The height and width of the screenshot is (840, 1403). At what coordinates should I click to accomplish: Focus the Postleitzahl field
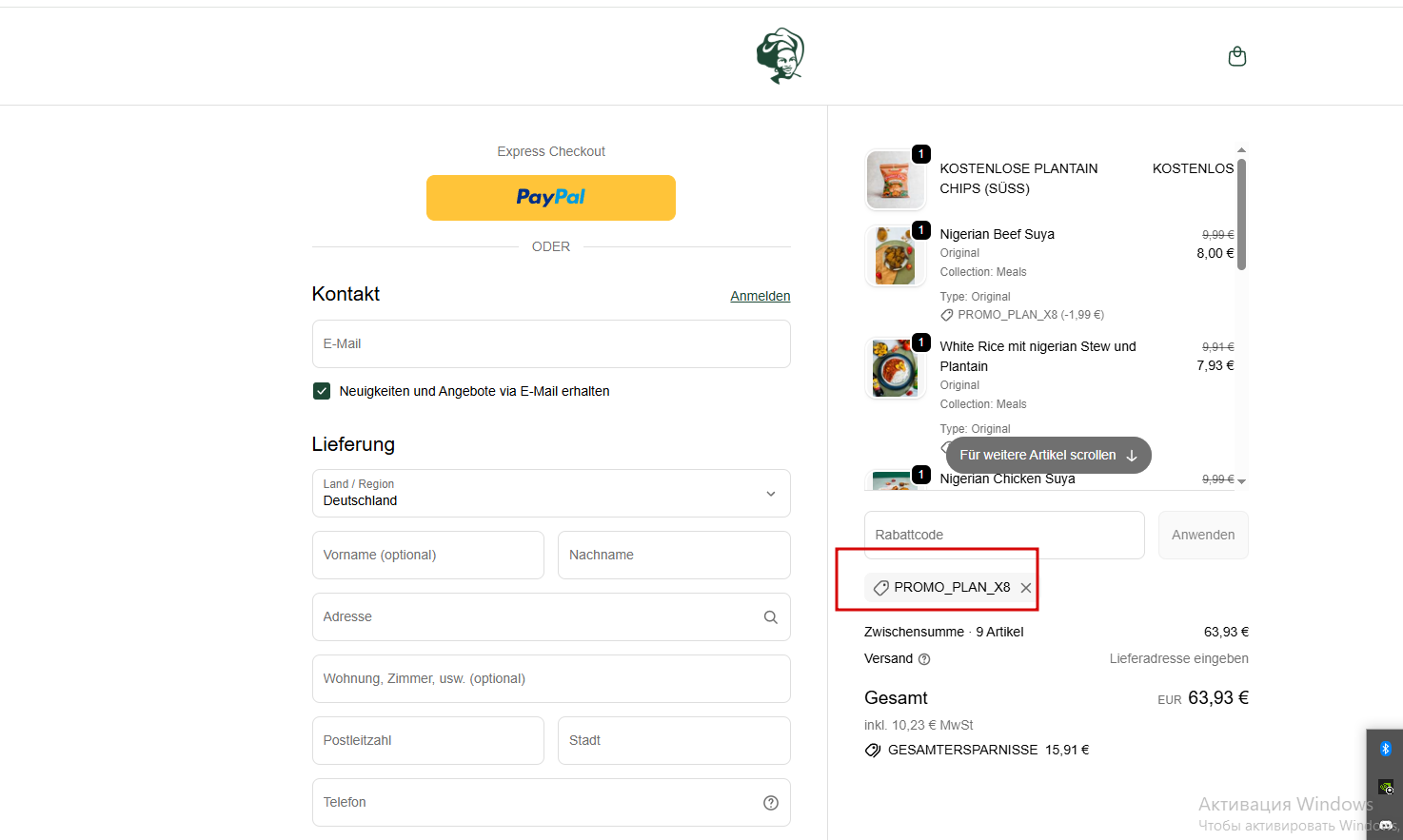click(428, 740)
